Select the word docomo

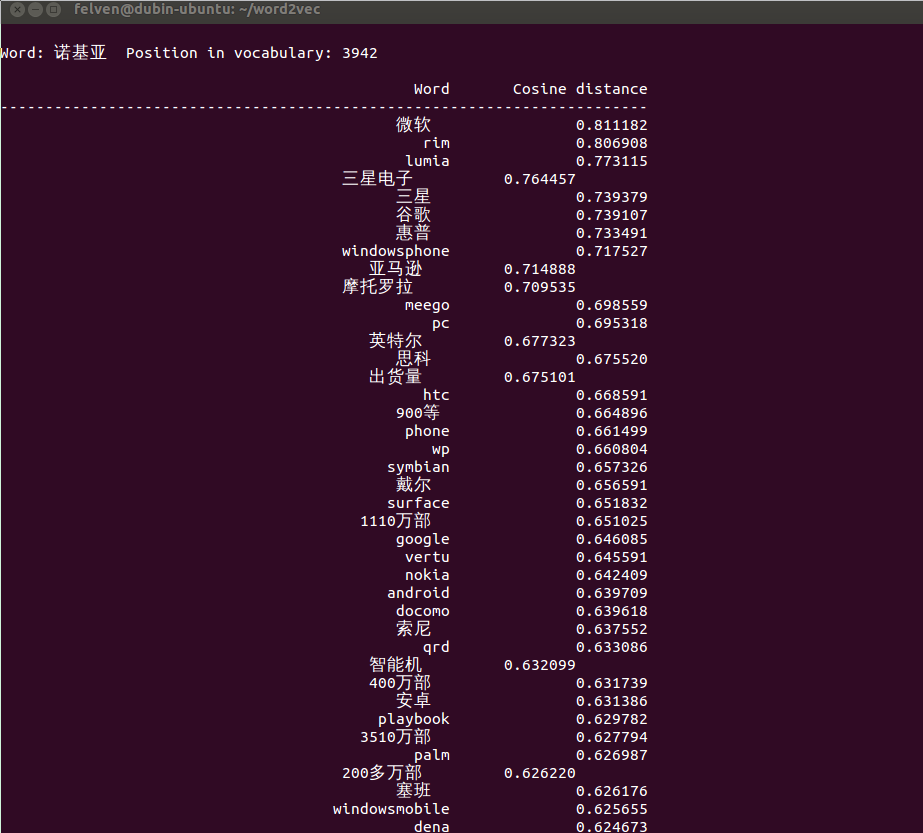click(x=423, y=612)
